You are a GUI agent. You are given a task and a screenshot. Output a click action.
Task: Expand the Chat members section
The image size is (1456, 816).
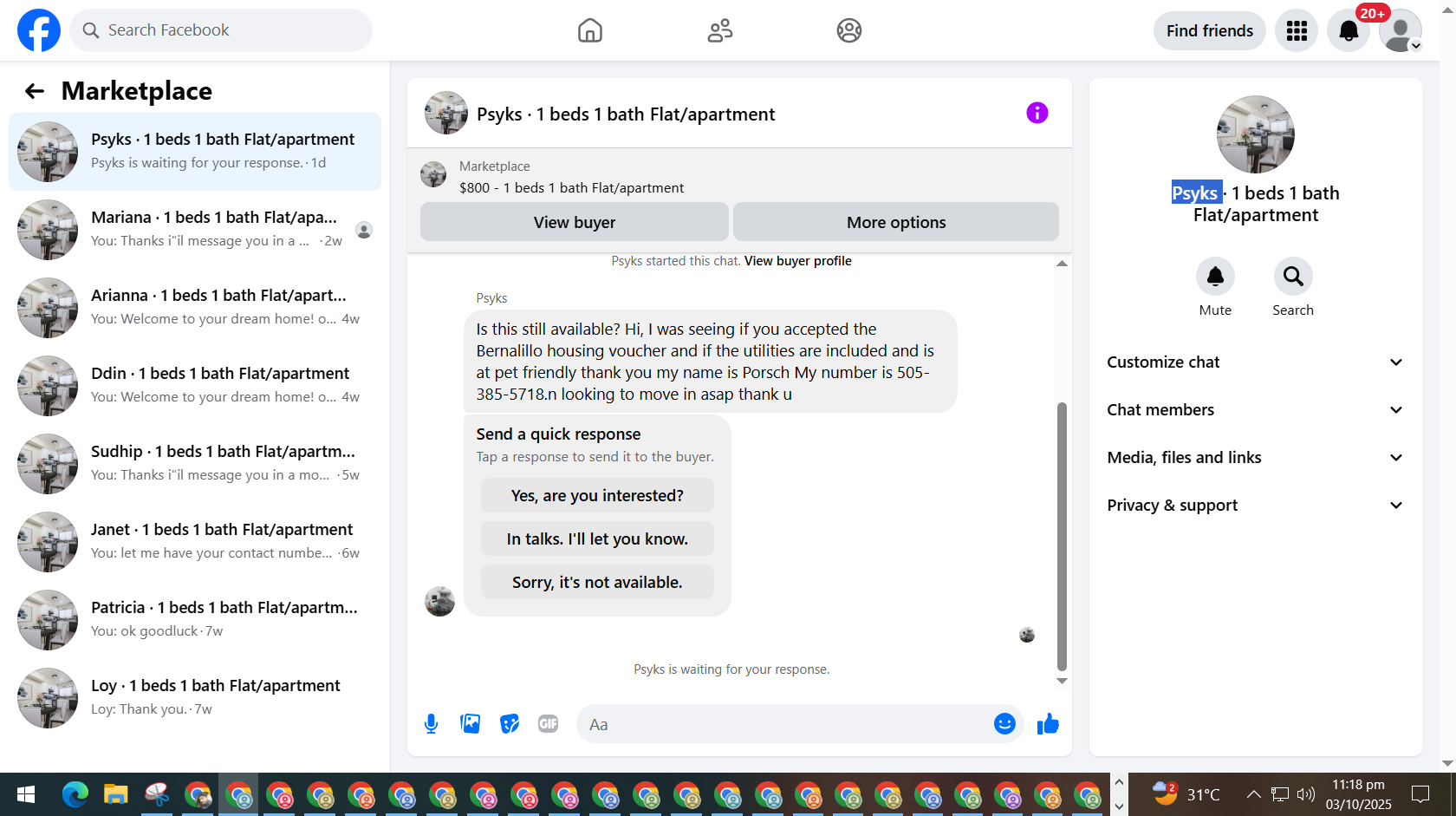click(1256, 410)
